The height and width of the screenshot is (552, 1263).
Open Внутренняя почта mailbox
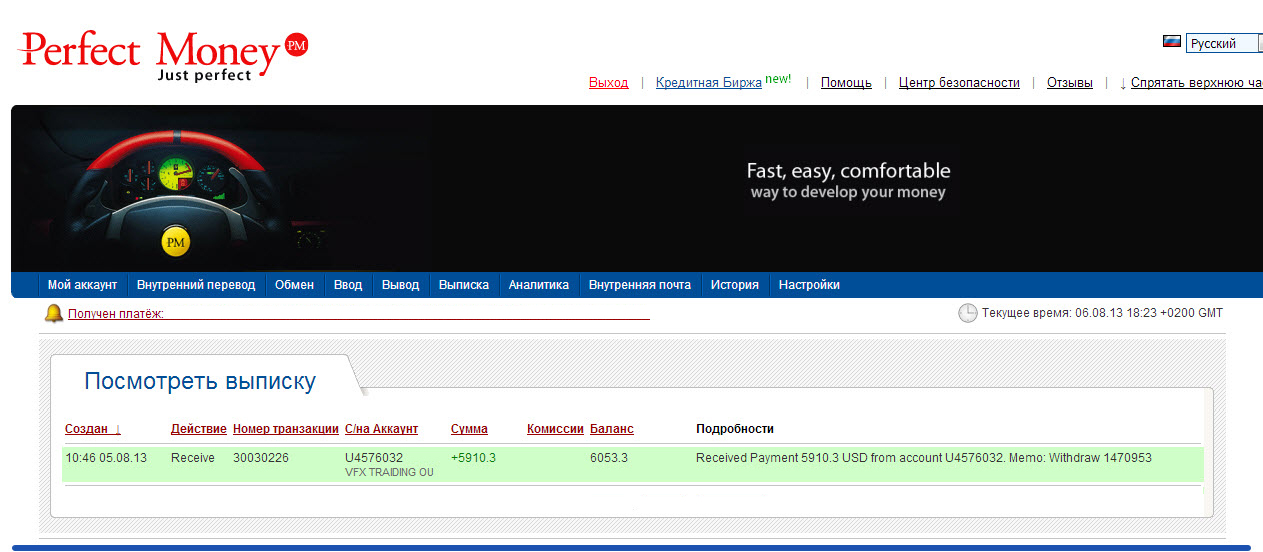[640, 285]
